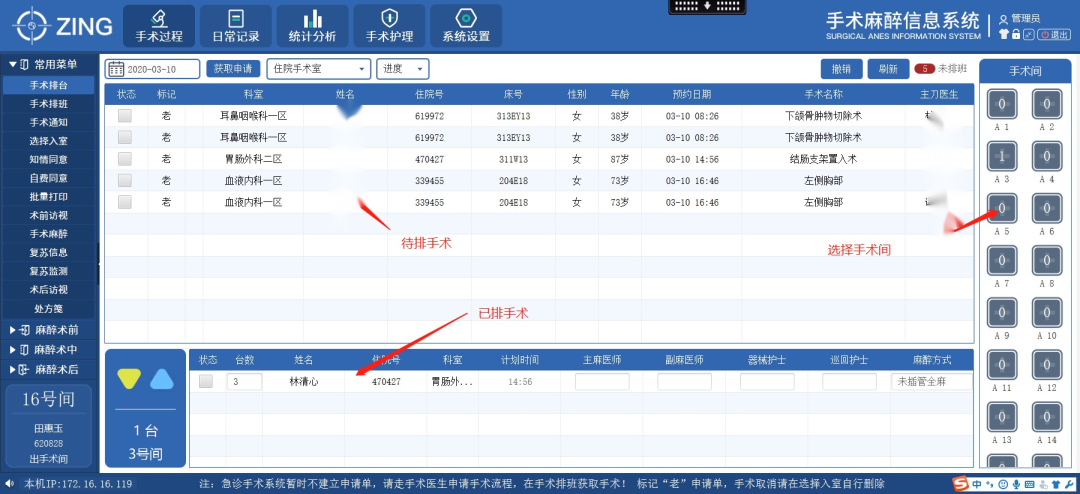Screen dimensions: 1080x494
Task: Click the 撤销 button
Action: (841, 69)
